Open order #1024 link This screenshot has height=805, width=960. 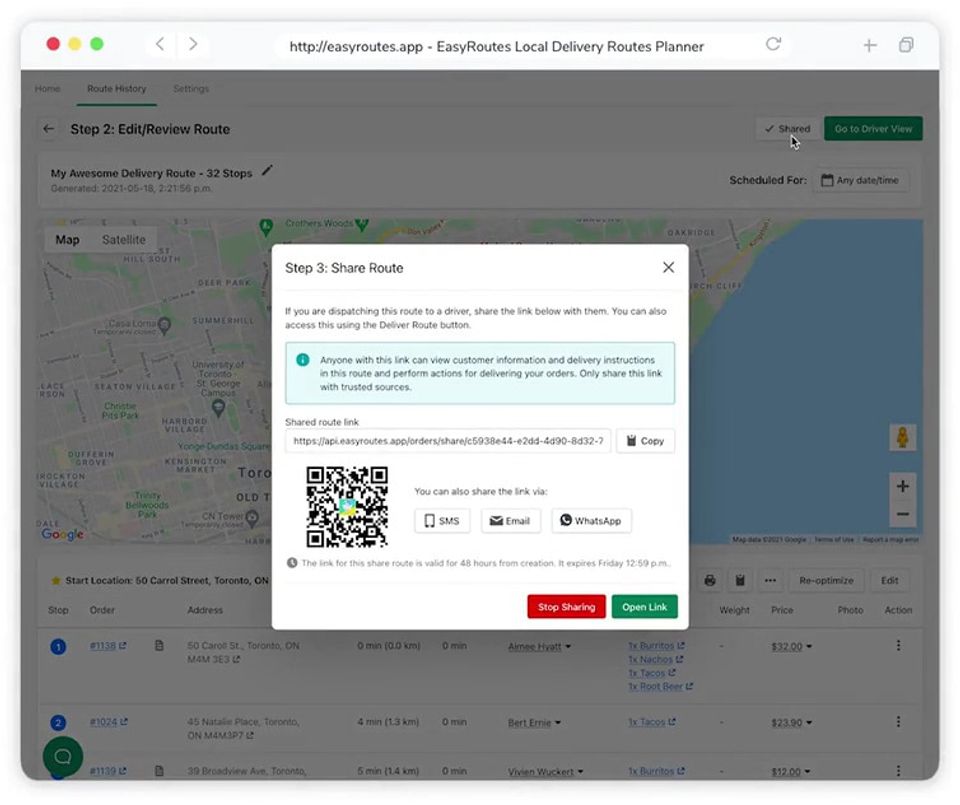(108, 722)
